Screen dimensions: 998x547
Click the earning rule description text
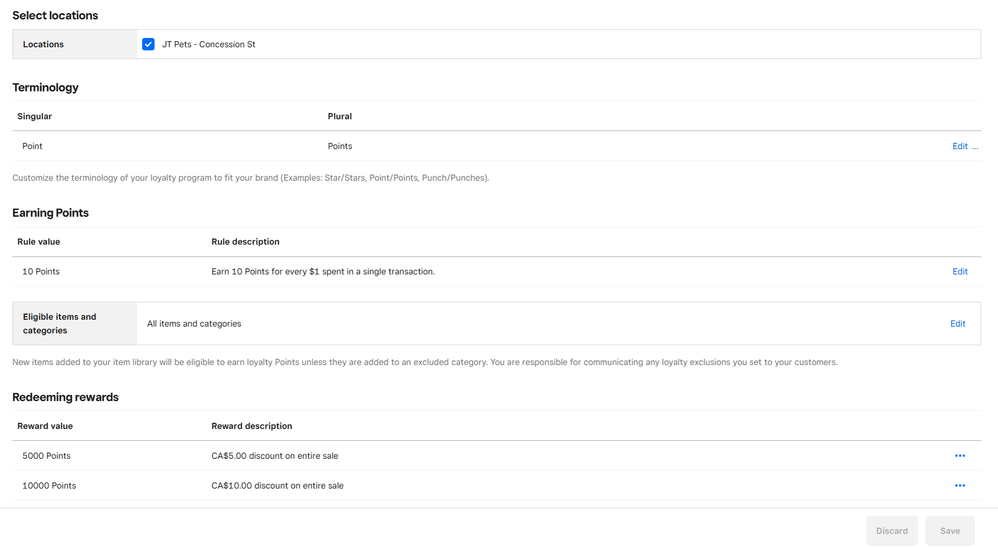[x=323, y=271]
